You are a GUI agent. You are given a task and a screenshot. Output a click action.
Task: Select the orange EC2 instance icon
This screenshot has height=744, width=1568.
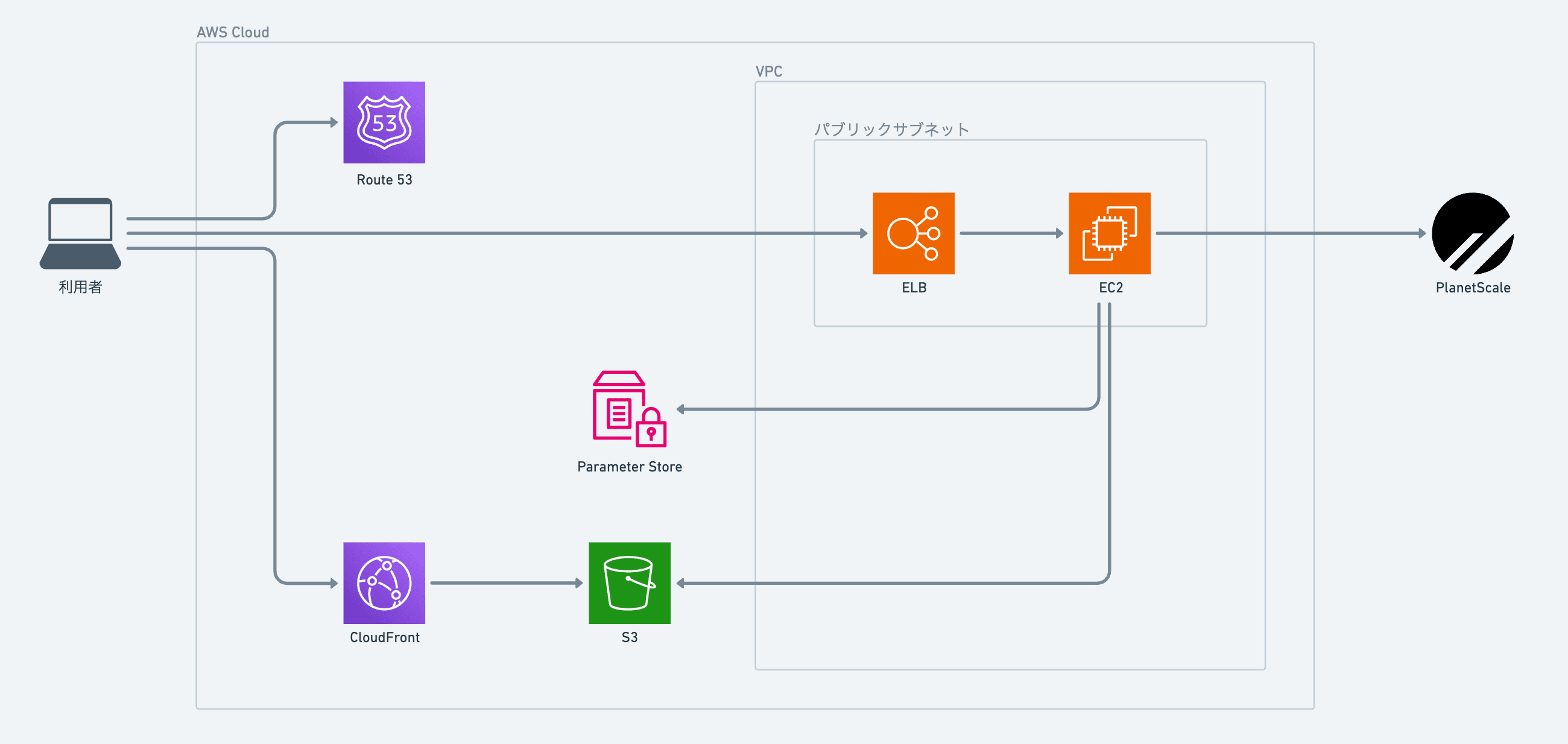(1110, 233)
